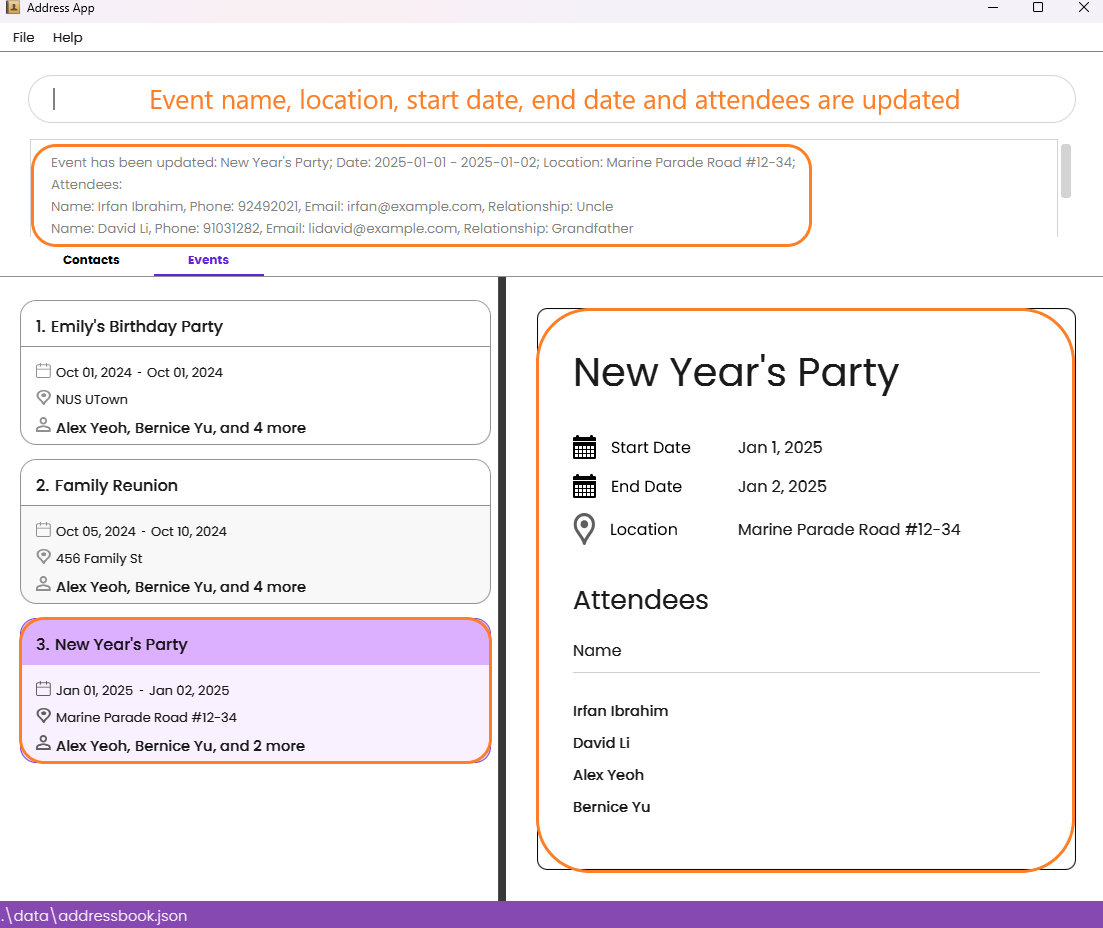Click location pin icon next to NUS UTown
This screenshot has width=1103, height=928.
pyautogui.click(x=44, y=398)
